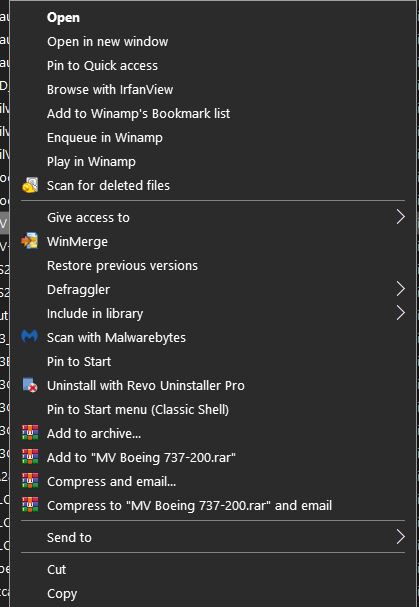
Task: Expand the Defraggler submenu arrow
Action: coord(401,289)
